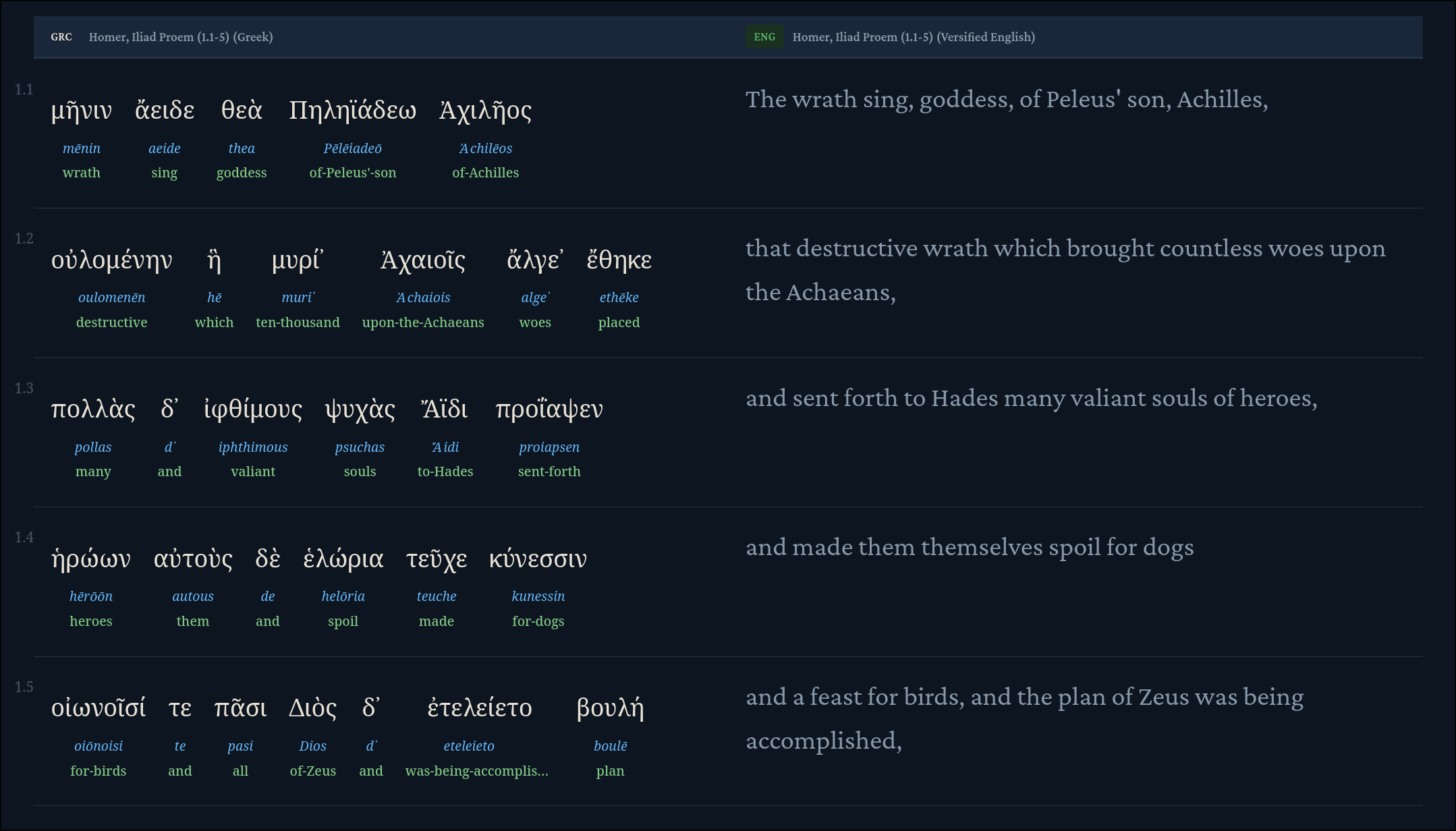
Task: Click the Greek word προΐαψεν
Action: [x=549, y=409]
